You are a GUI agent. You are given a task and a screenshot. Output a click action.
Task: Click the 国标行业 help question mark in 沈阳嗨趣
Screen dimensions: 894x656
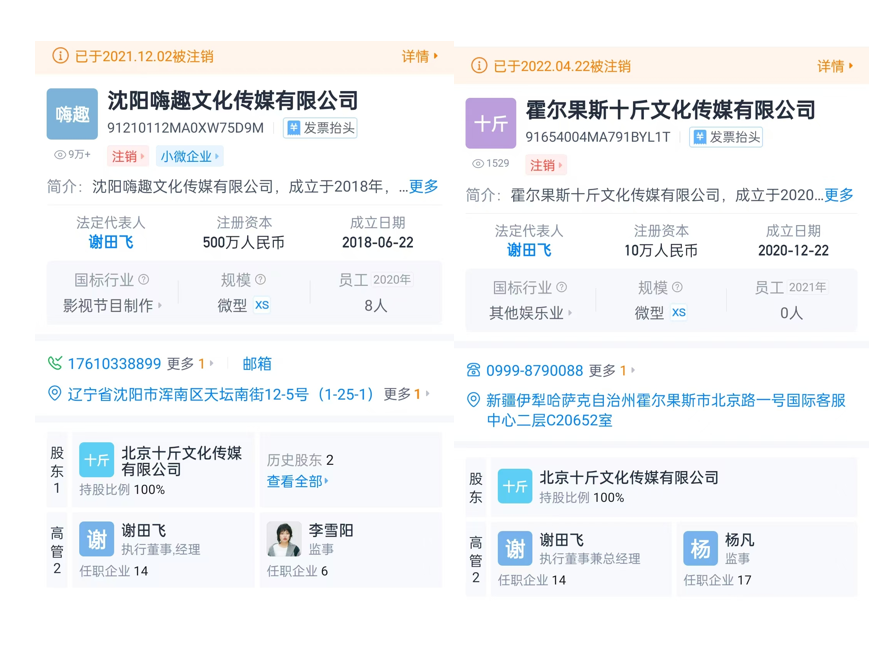click(144, 279)
